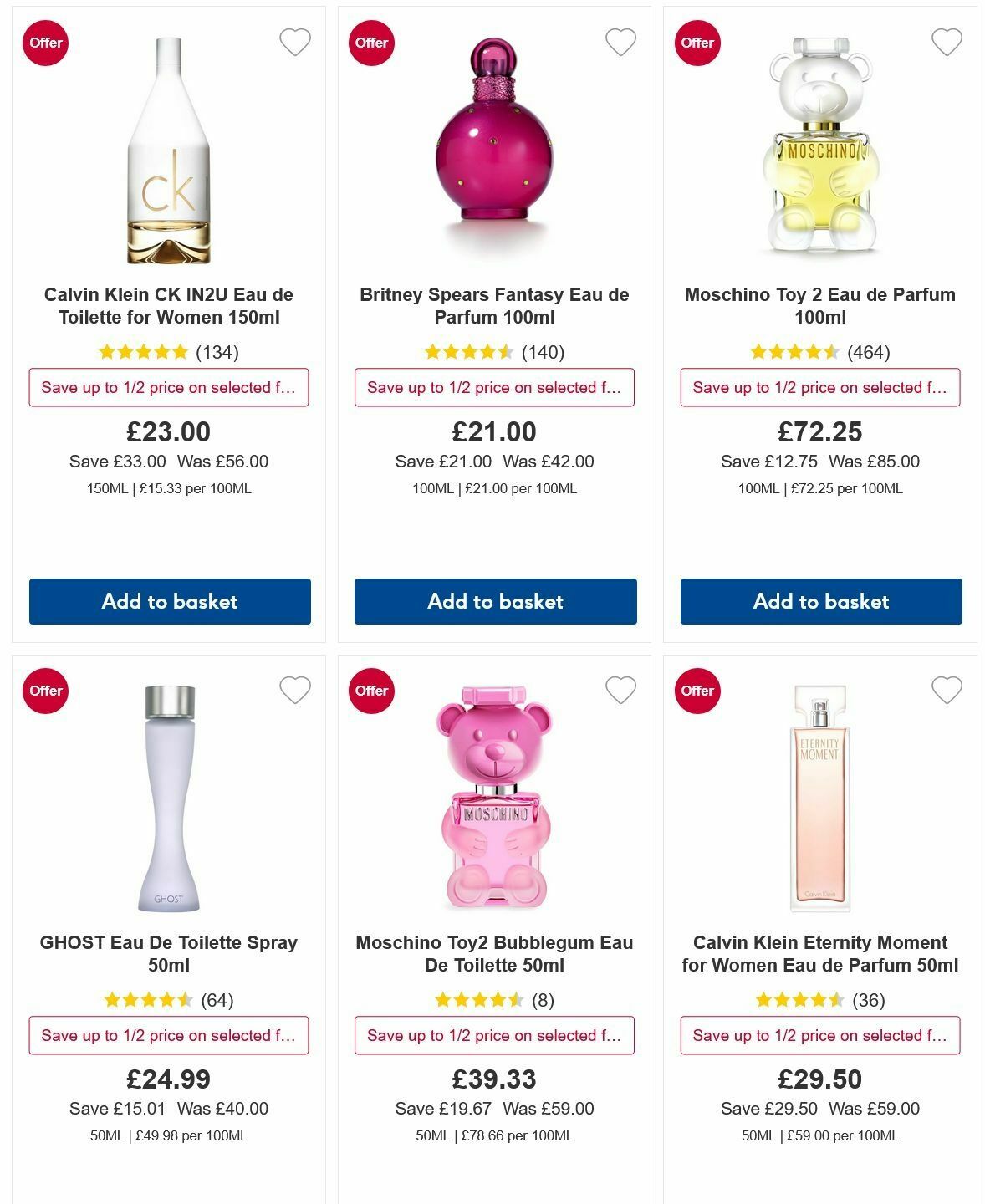The height and width of the screenshot is (1204, 985).
Task: Add Moschino Toy 2 to basket
Action: (819, 601)
